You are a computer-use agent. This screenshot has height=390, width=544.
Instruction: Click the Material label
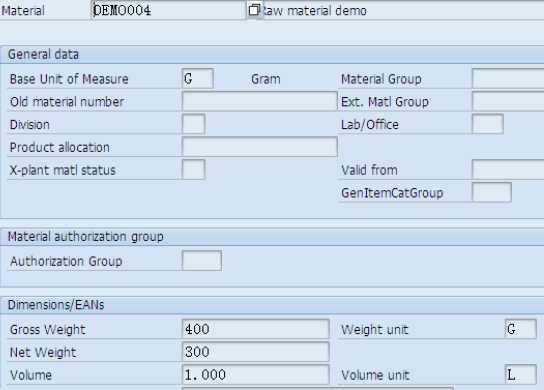coord(23,10)
